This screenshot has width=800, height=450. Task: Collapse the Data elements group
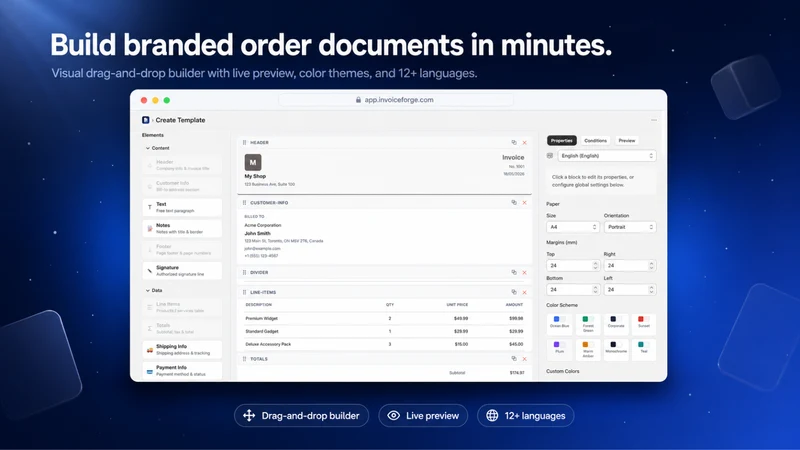point(154,290)
